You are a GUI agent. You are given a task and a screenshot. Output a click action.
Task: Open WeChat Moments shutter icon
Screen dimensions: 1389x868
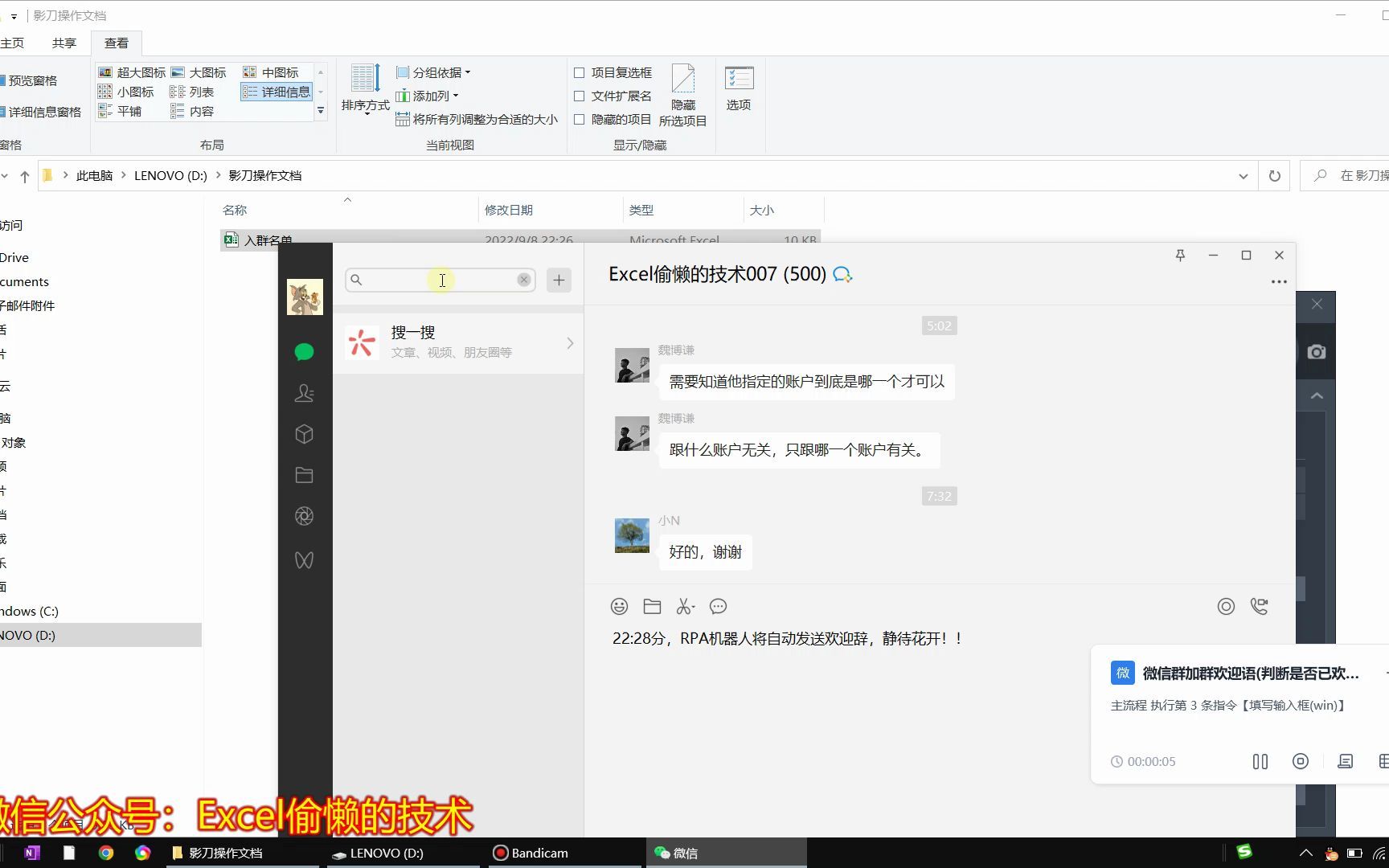point(304,516)
